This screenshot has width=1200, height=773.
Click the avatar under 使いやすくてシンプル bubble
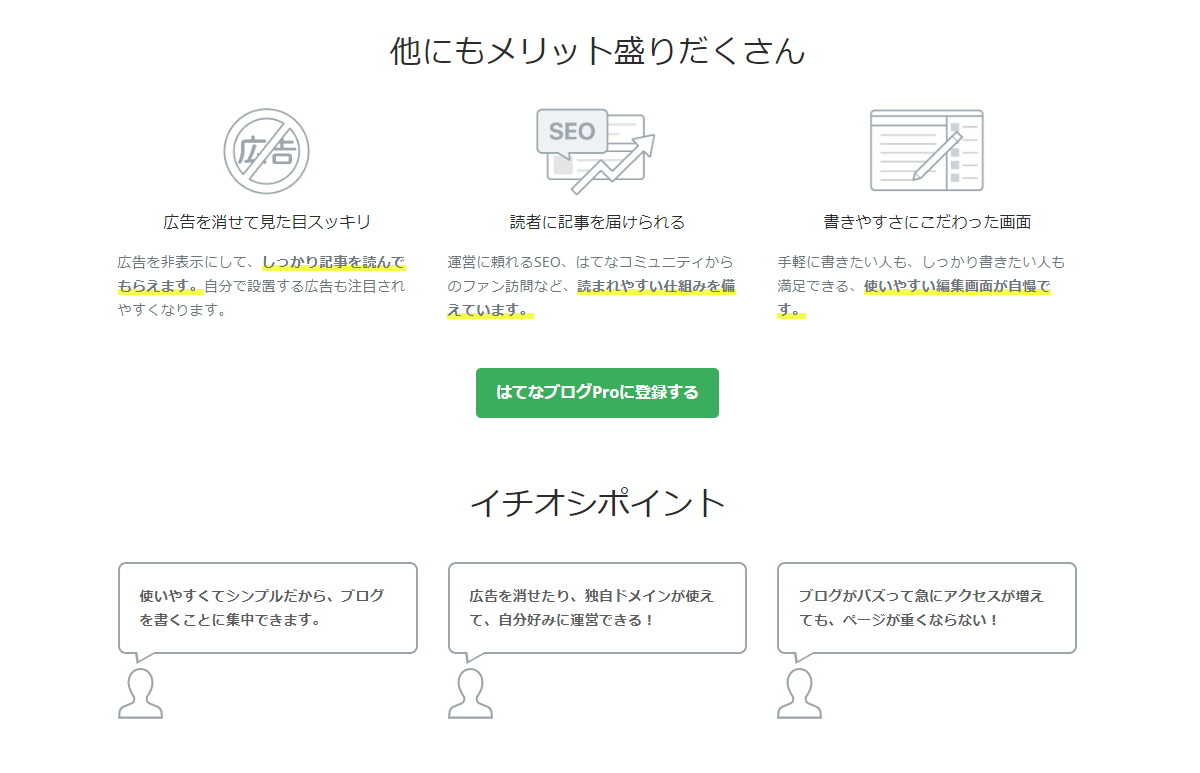click(140, 693)
